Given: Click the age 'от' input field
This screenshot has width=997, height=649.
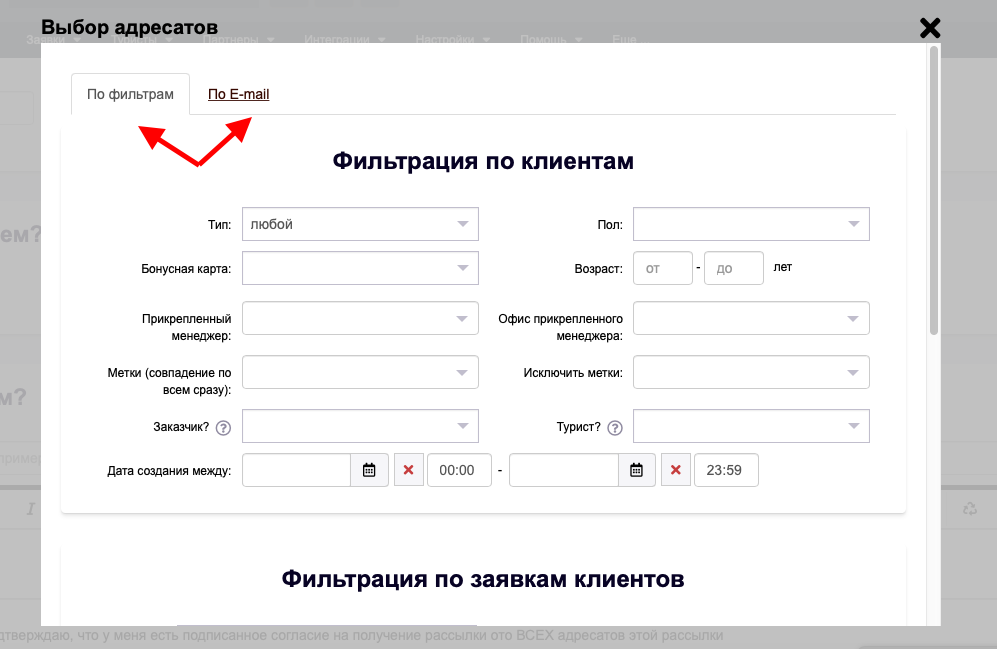Looking at the screenshot, I should point(663,268).
